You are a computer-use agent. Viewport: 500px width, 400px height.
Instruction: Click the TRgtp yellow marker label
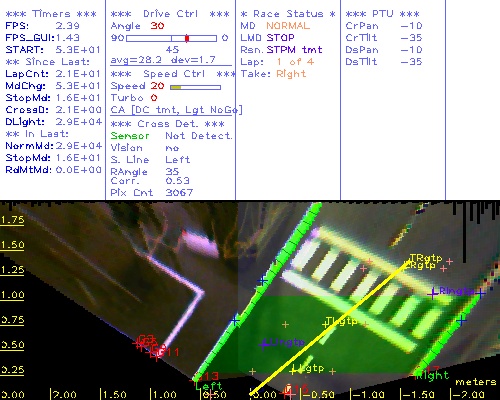(426, 258)
